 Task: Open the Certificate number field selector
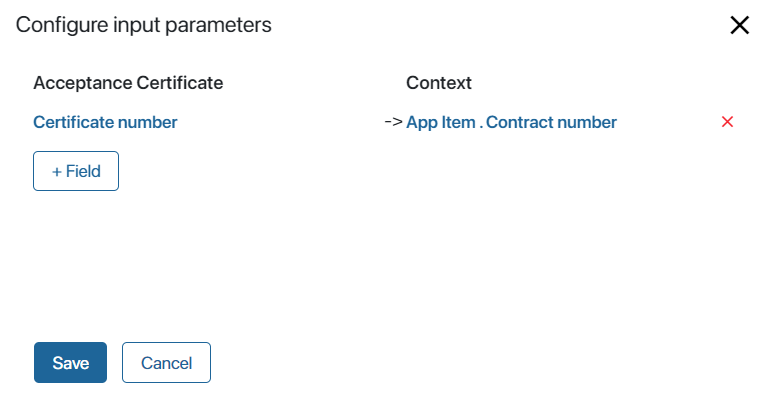(x=105, y=122)
